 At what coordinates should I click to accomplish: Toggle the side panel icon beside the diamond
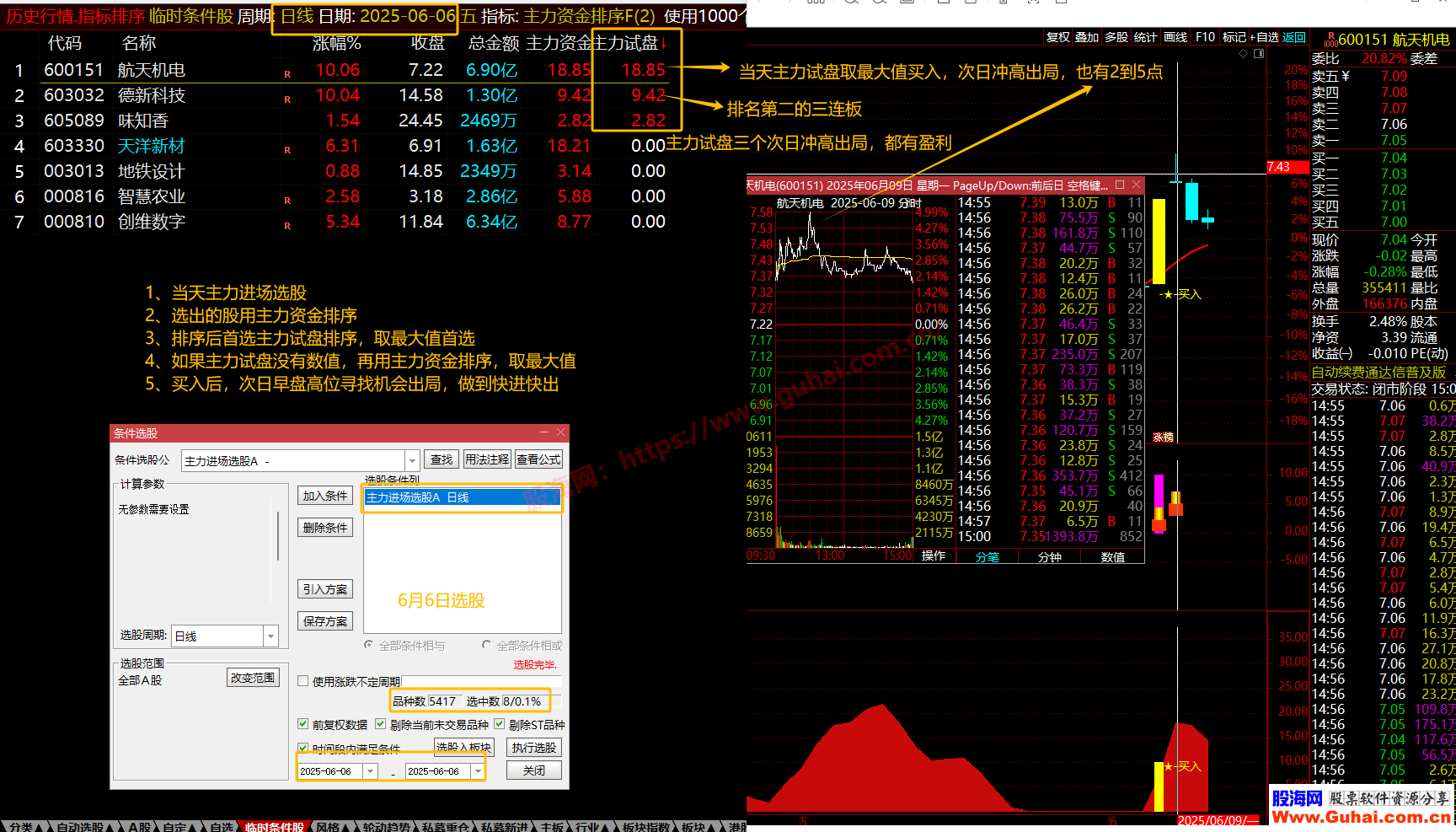1259,53
